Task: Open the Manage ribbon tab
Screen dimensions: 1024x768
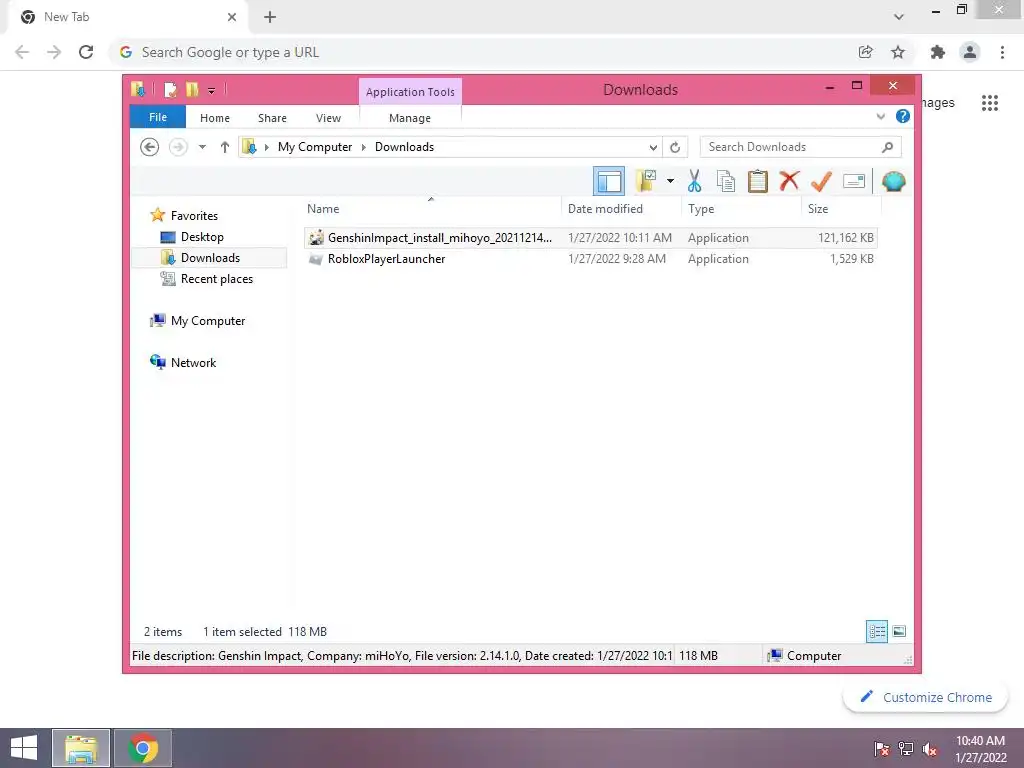Action: click(x=409, y=118)
